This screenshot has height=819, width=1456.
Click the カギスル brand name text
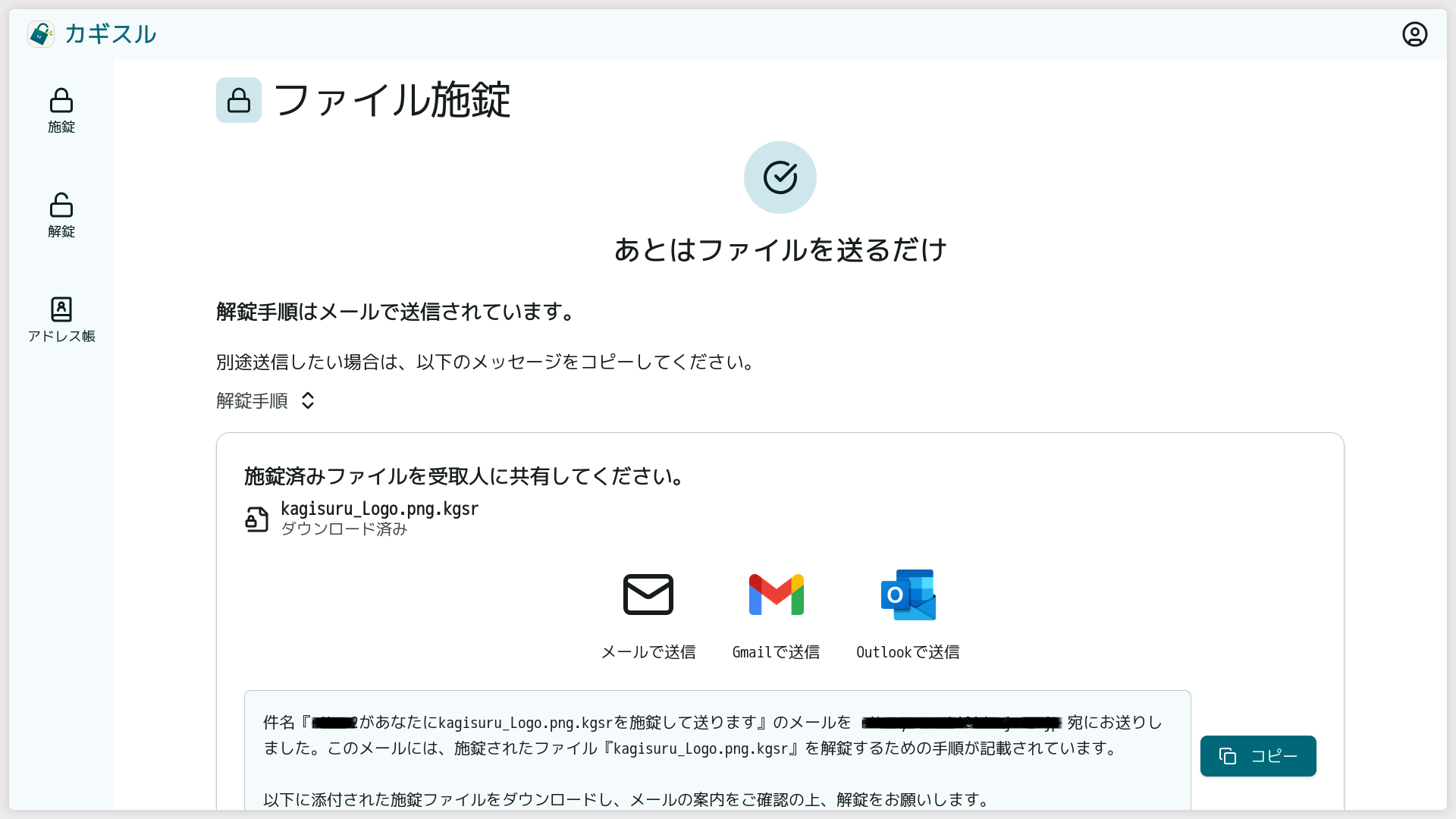pyautogui.click(x=111, y=34)
